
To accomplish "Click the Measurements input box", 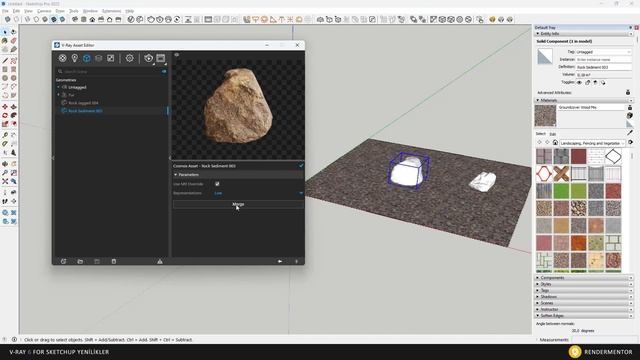I will [603, 340].
